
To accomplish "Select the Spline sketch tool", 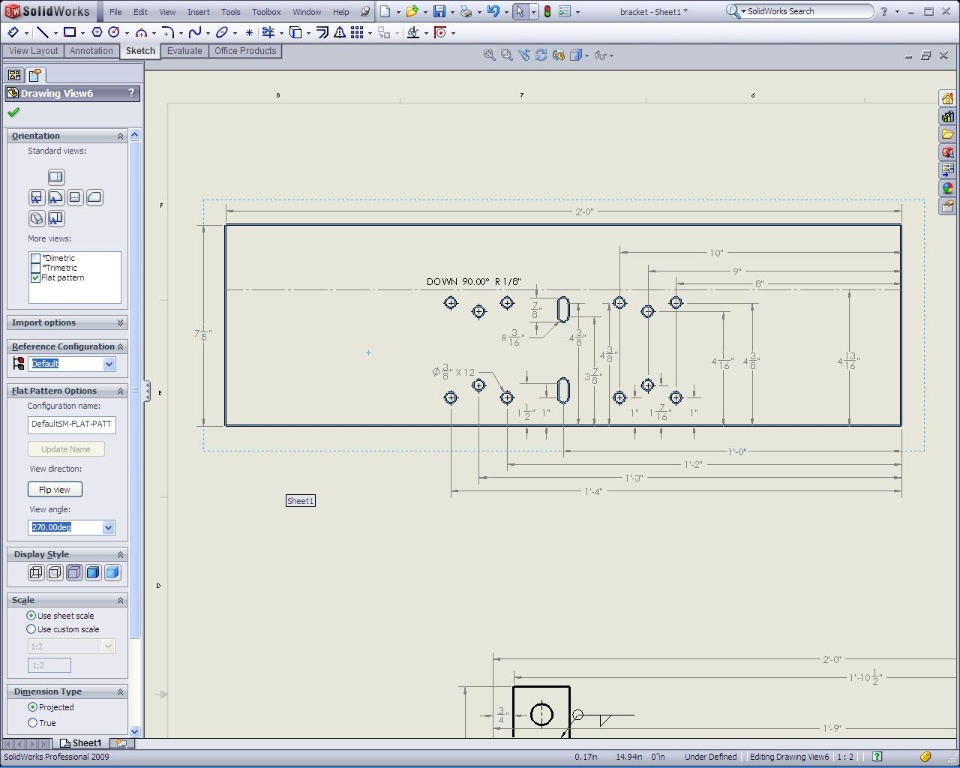I will (195, 33).
